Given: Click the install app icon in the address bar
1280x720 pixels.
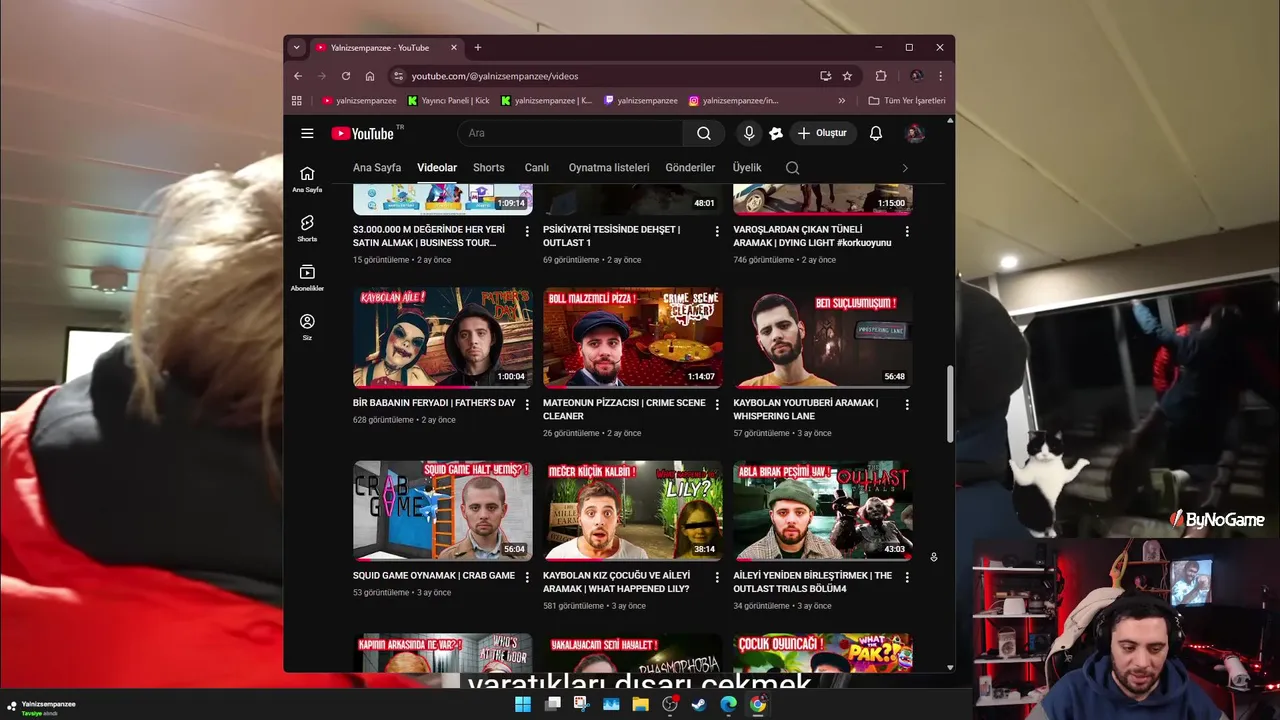Looking at the screenshot, I should (x=825, y=76).
